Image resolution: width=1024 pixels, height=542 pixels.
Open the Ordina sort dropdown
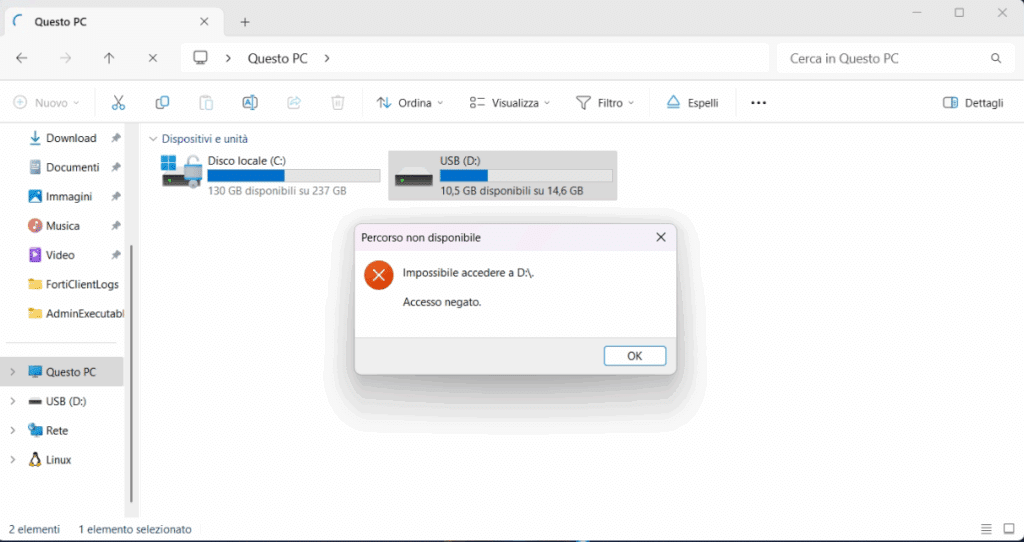(x=410, y=103)
